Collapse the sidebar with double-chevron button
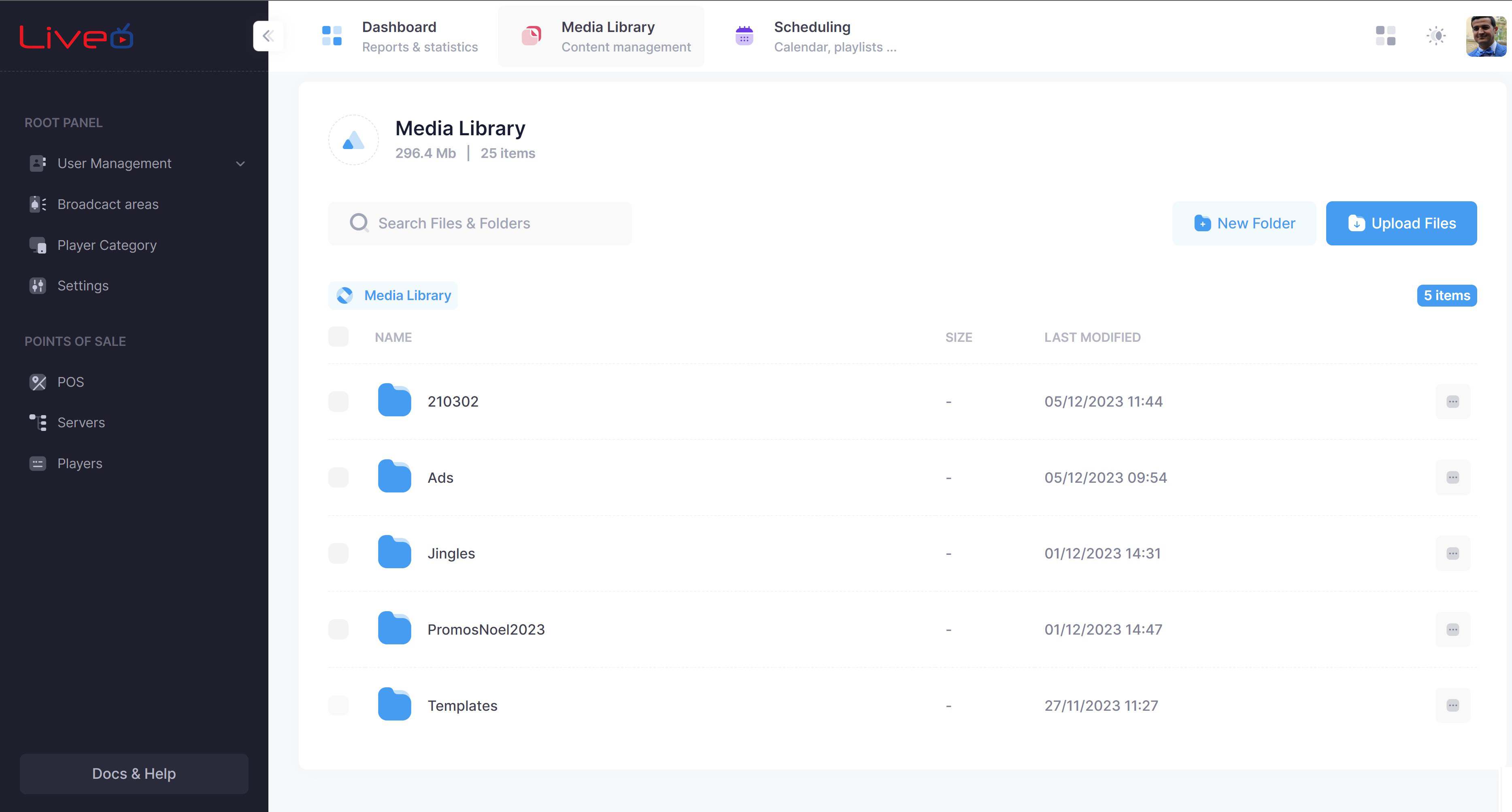 tap(268, 36)
